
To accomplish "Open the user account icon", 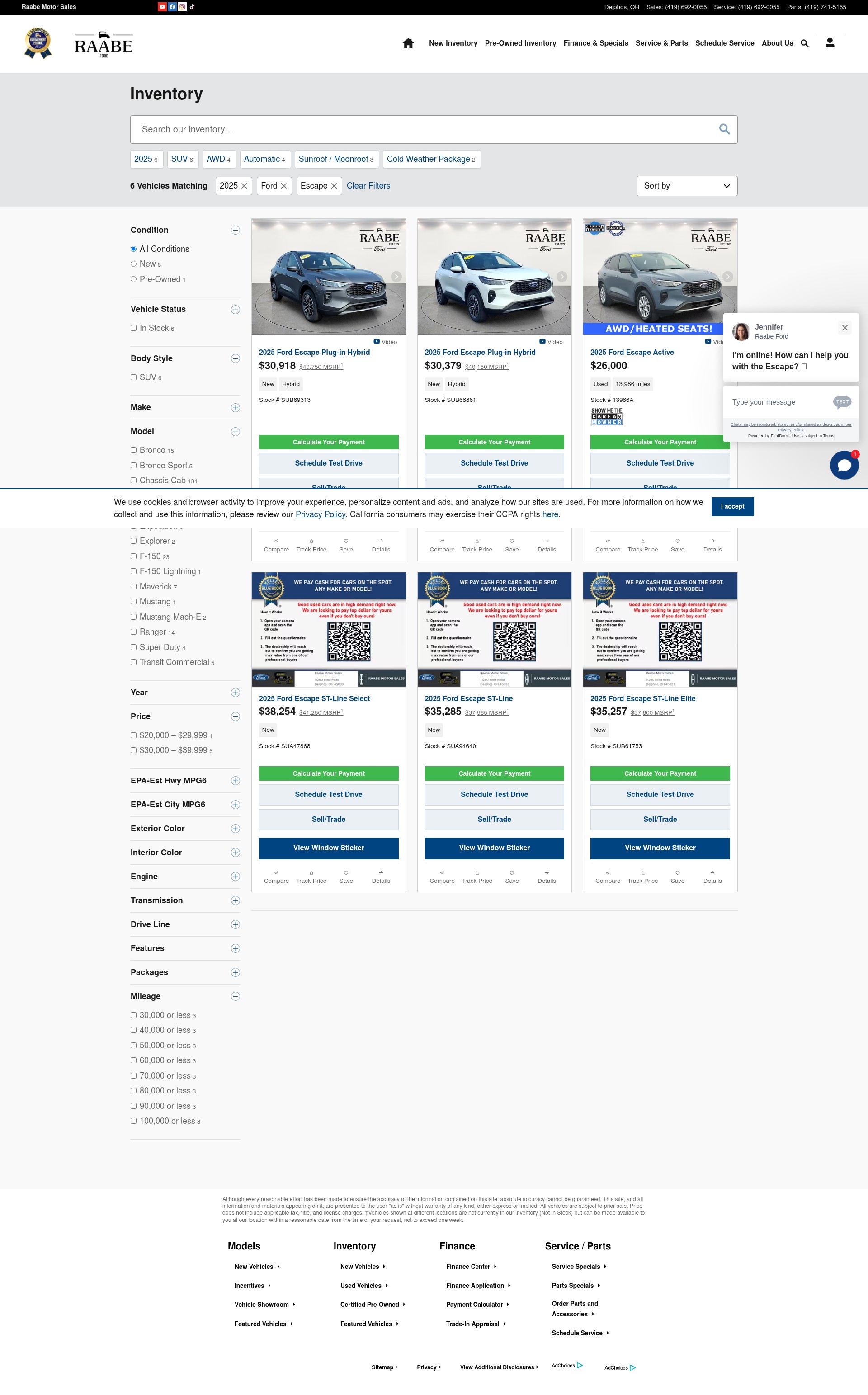I will tap(830, 43).
